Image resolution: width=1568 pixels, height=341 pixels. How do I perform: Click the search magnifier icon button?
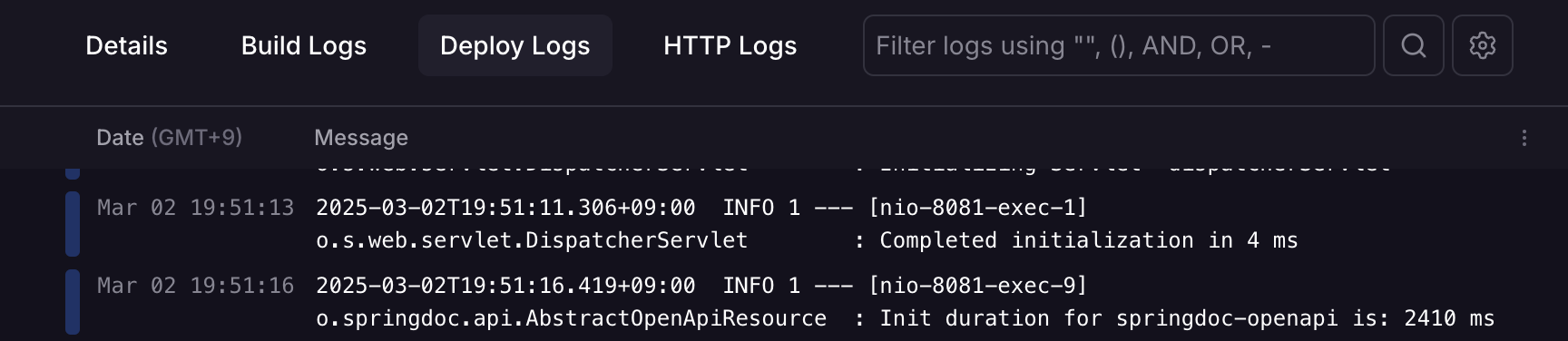tap(1413, 45)
